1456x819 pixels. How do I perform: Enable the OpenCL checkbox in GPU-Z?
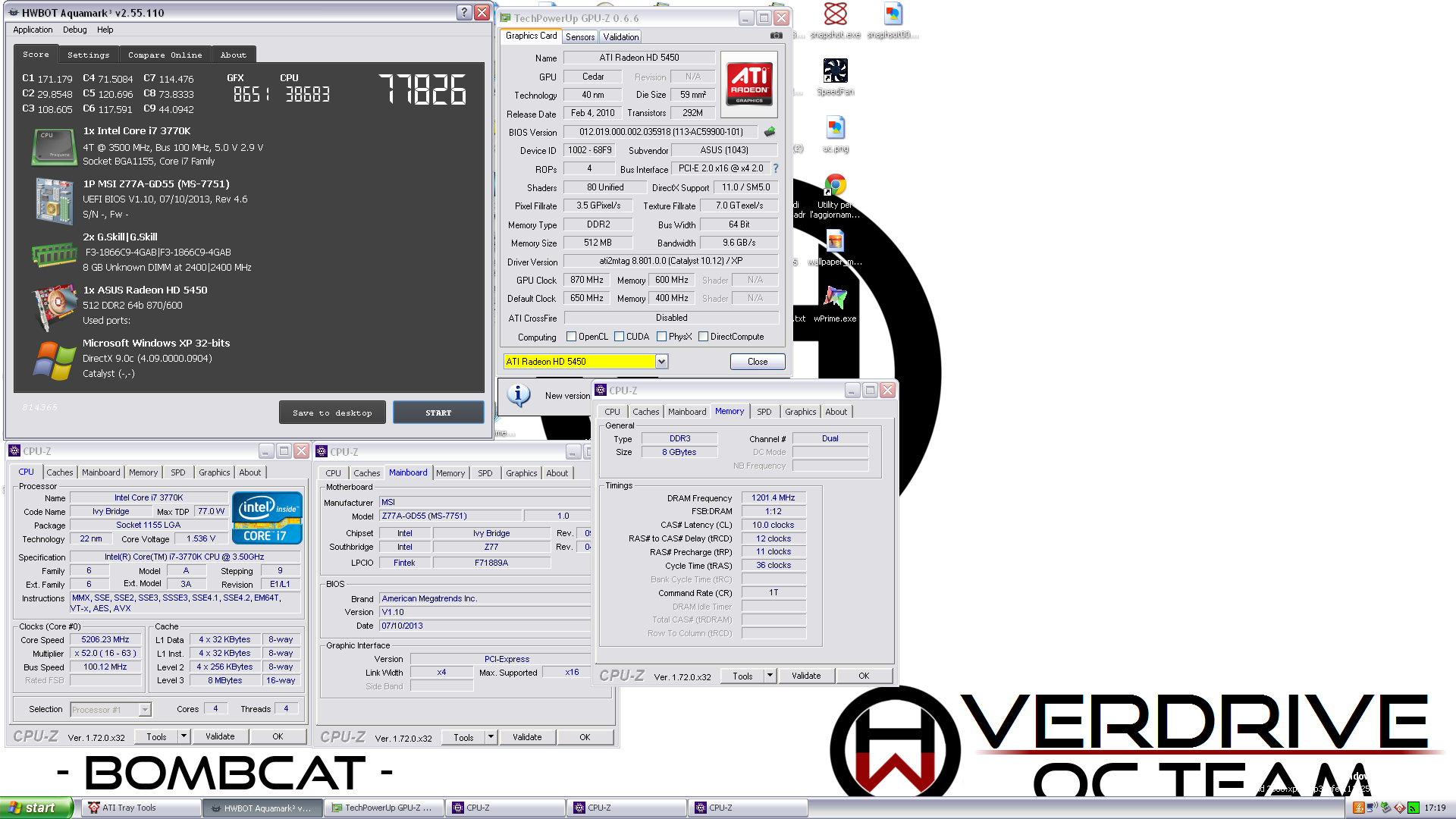[572, 337]
